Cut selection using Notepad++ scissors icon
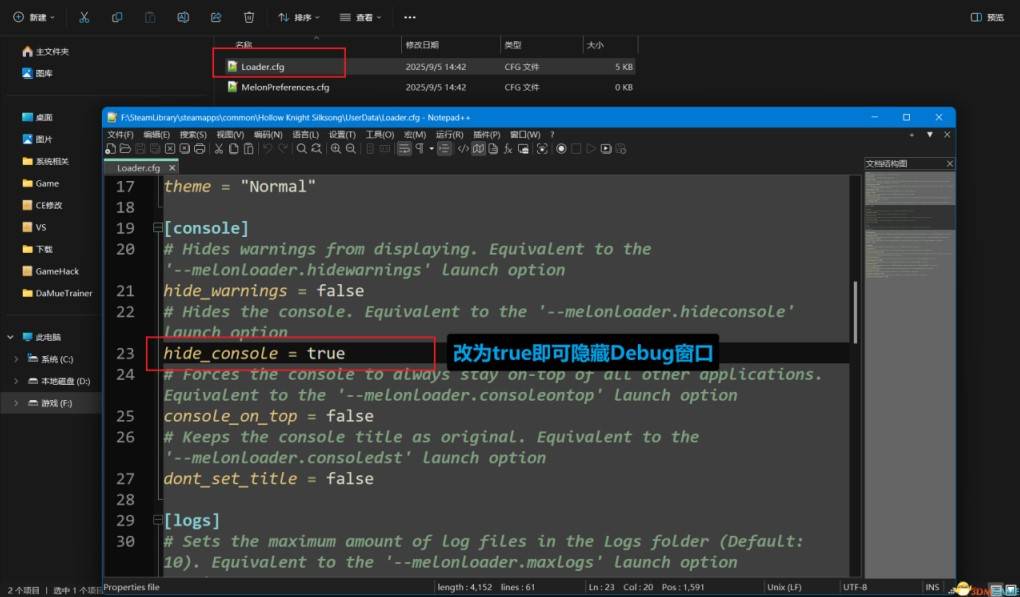 click(x=219, y=149)
